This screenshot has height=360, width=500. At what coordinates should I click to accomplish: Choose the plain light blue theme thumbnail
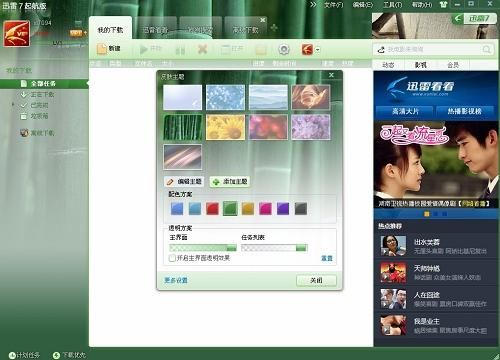click(182, 97)
